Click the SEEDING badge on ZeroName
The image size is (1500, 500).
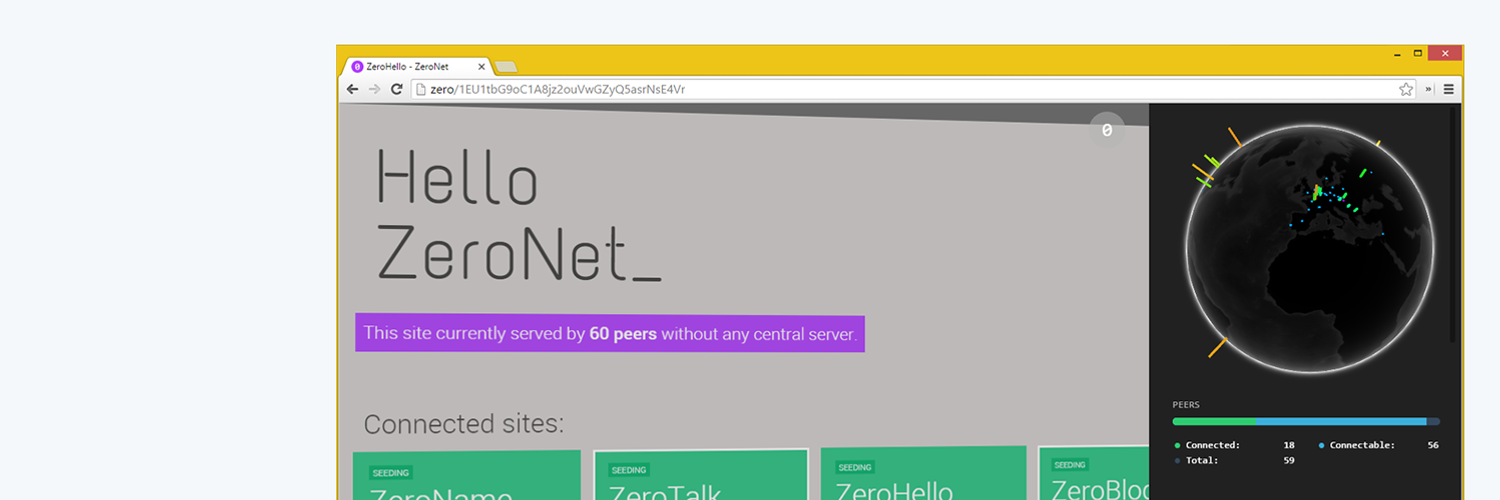point(390,473)
